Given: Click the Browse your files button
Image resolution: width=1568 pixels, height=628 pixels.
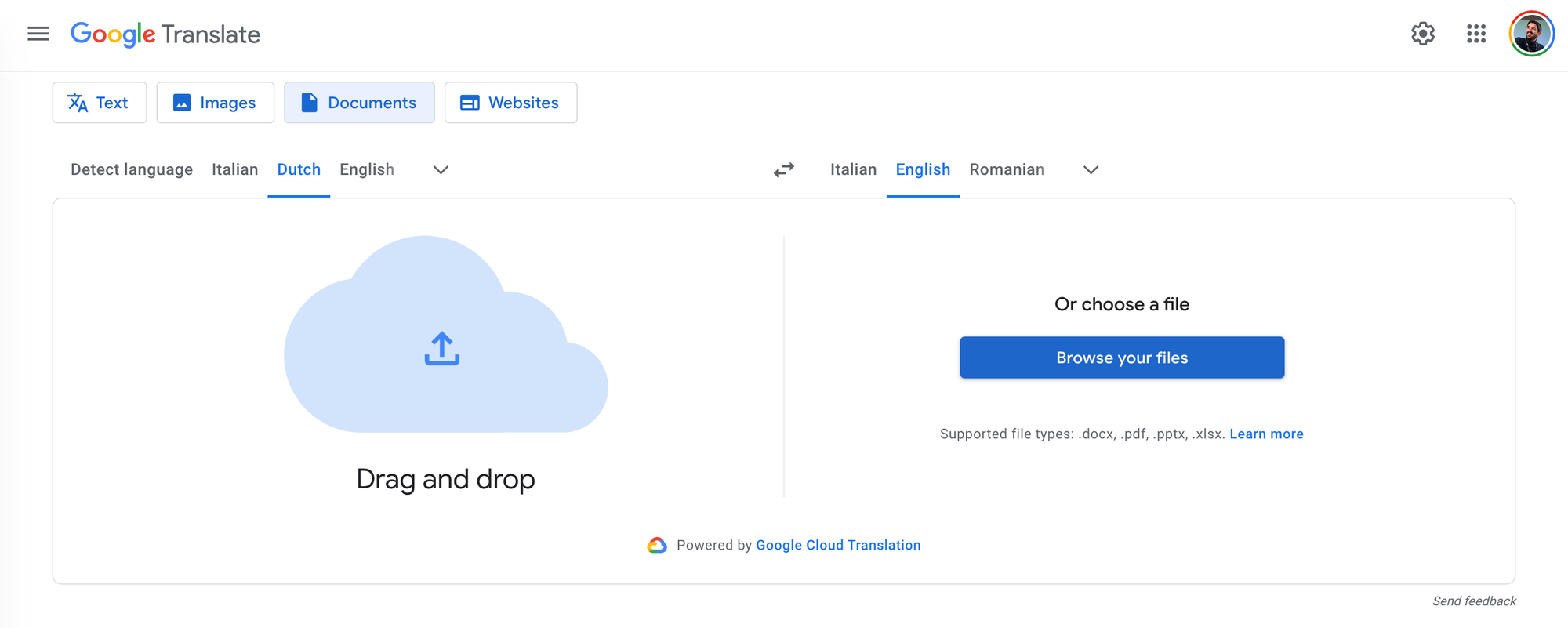Looking at the screenshot, I should pyautogui.click(x=1121, y=358).
